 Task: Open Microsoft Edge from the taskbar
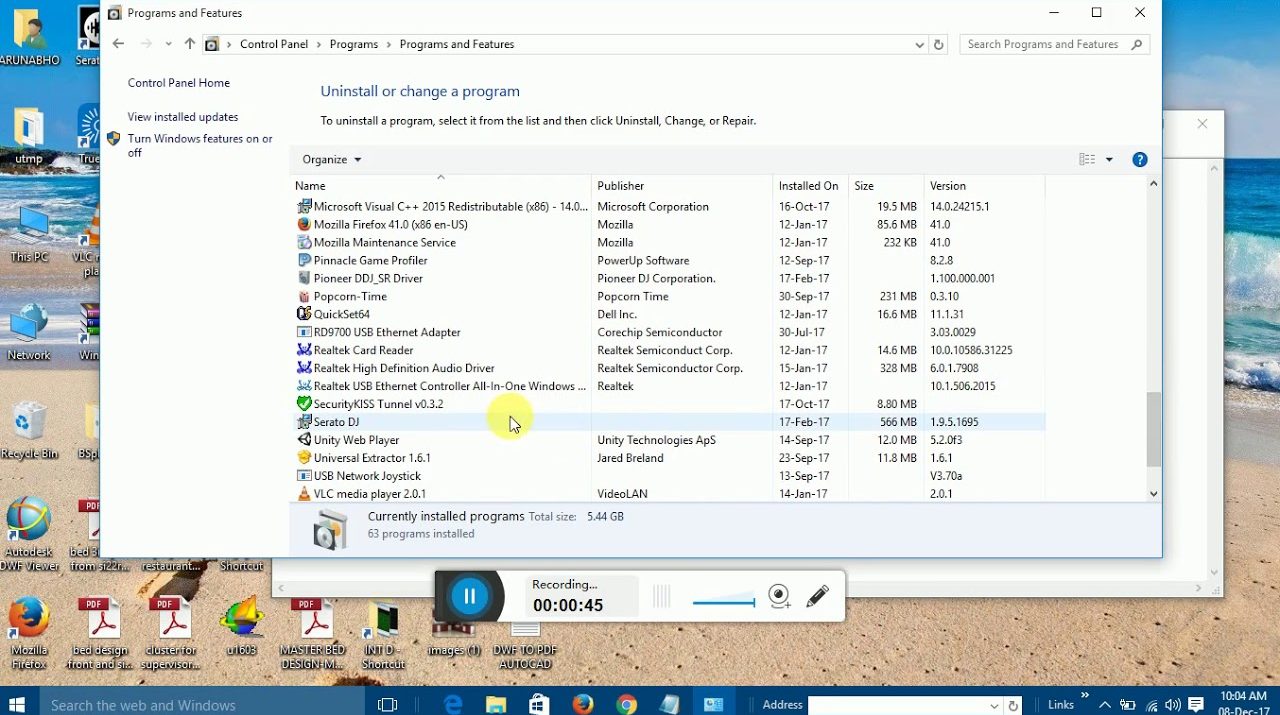[x=453, y=705]
